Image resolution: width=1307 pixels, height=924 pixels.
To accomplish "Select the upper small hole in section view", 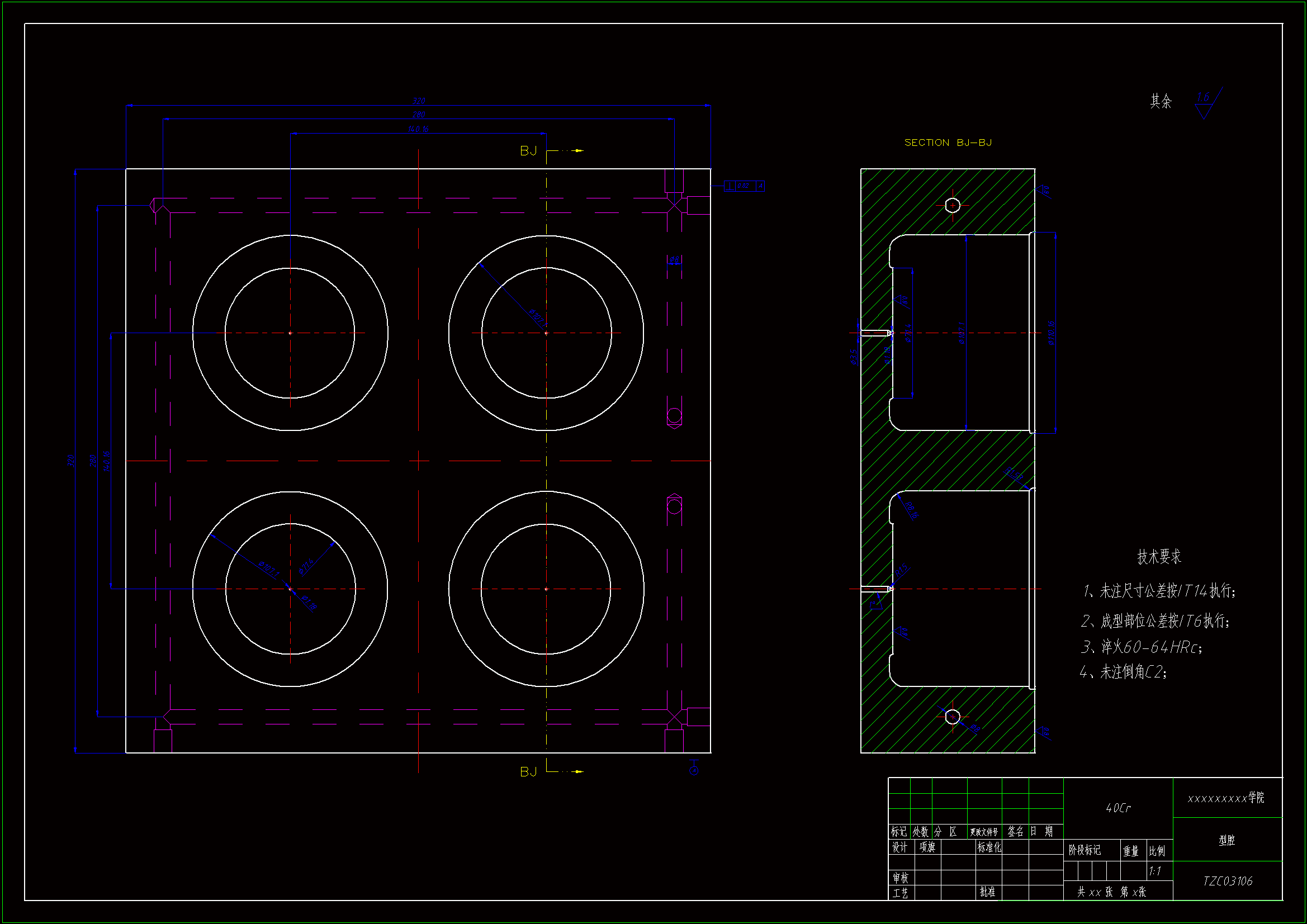I will (953, 206).
